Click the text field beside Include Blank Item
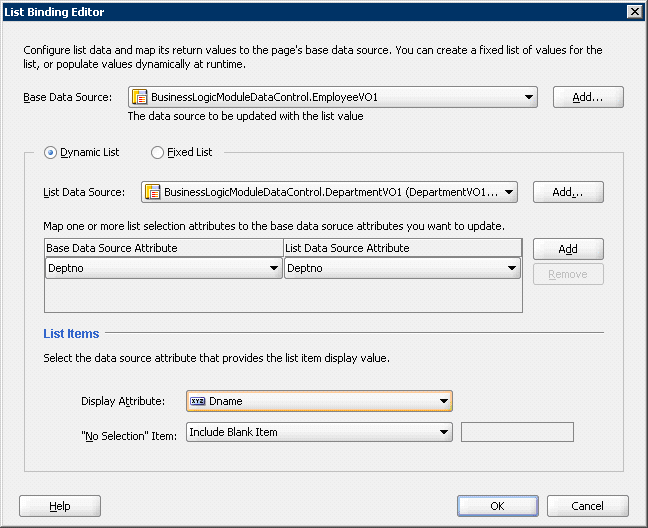The image size is (648, 528). coord(517,432)
